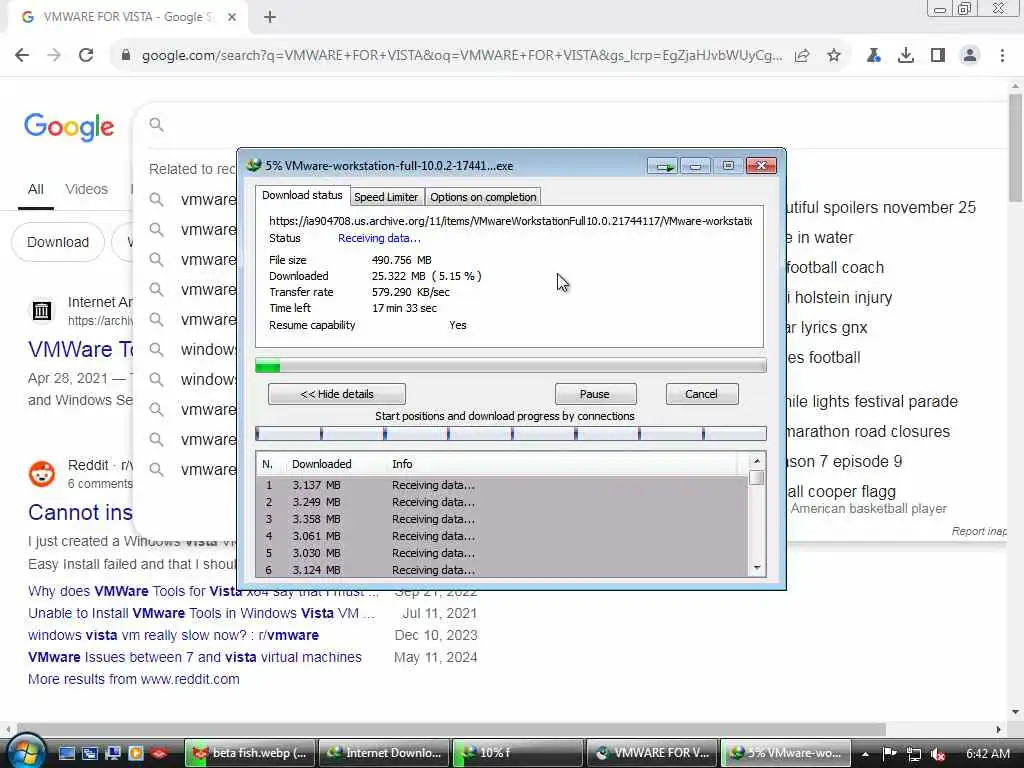Select connection row 3 with 3.358 MB

(x=502, y=519)
